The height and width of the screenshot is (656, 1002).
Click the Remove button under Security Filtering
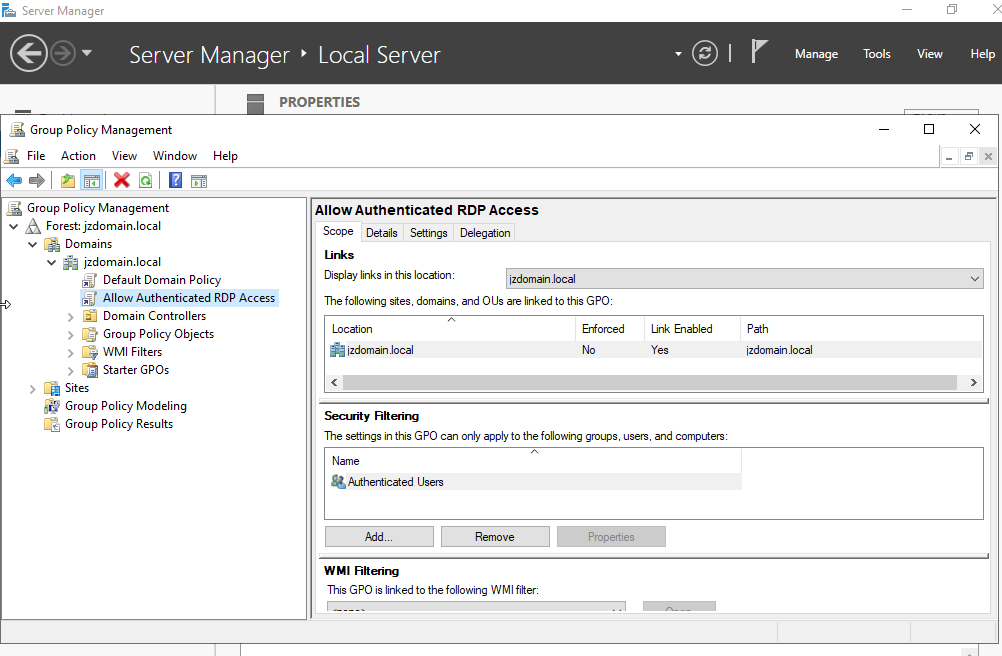[x=494, y=536]
